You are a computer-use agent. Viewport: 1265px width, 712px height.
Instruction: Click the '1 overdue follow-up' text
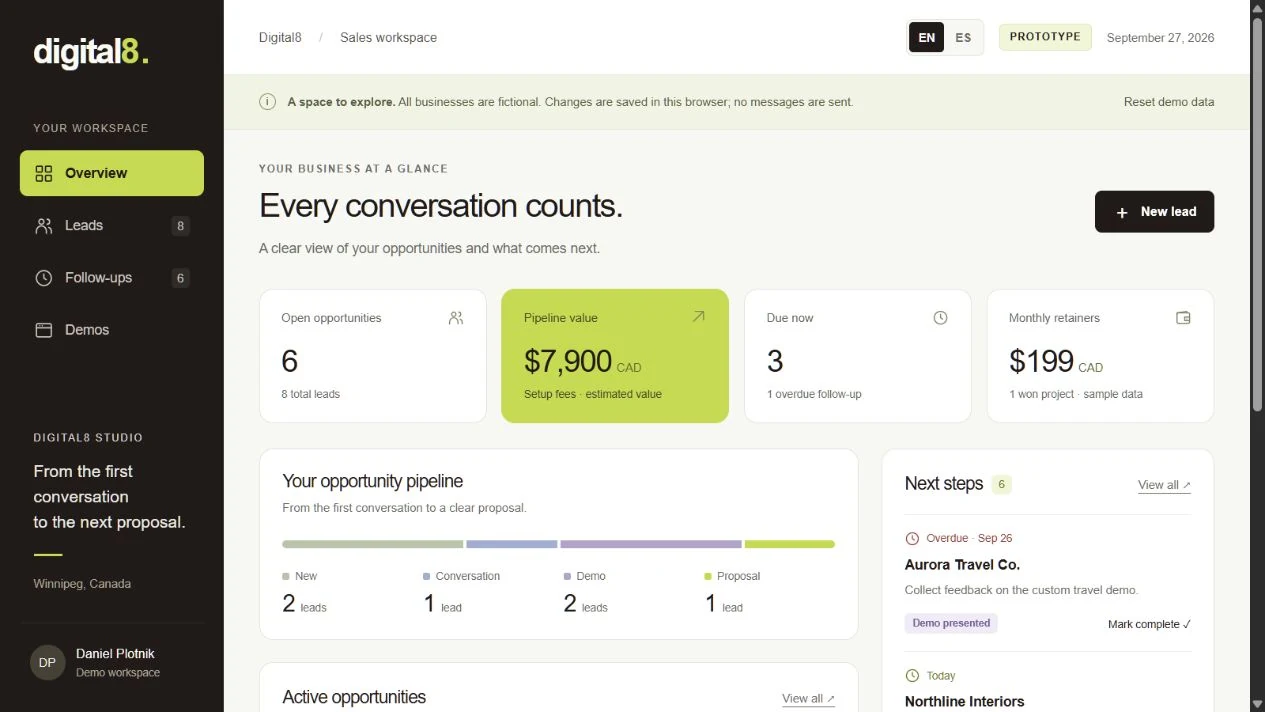(x=814, y=394)
